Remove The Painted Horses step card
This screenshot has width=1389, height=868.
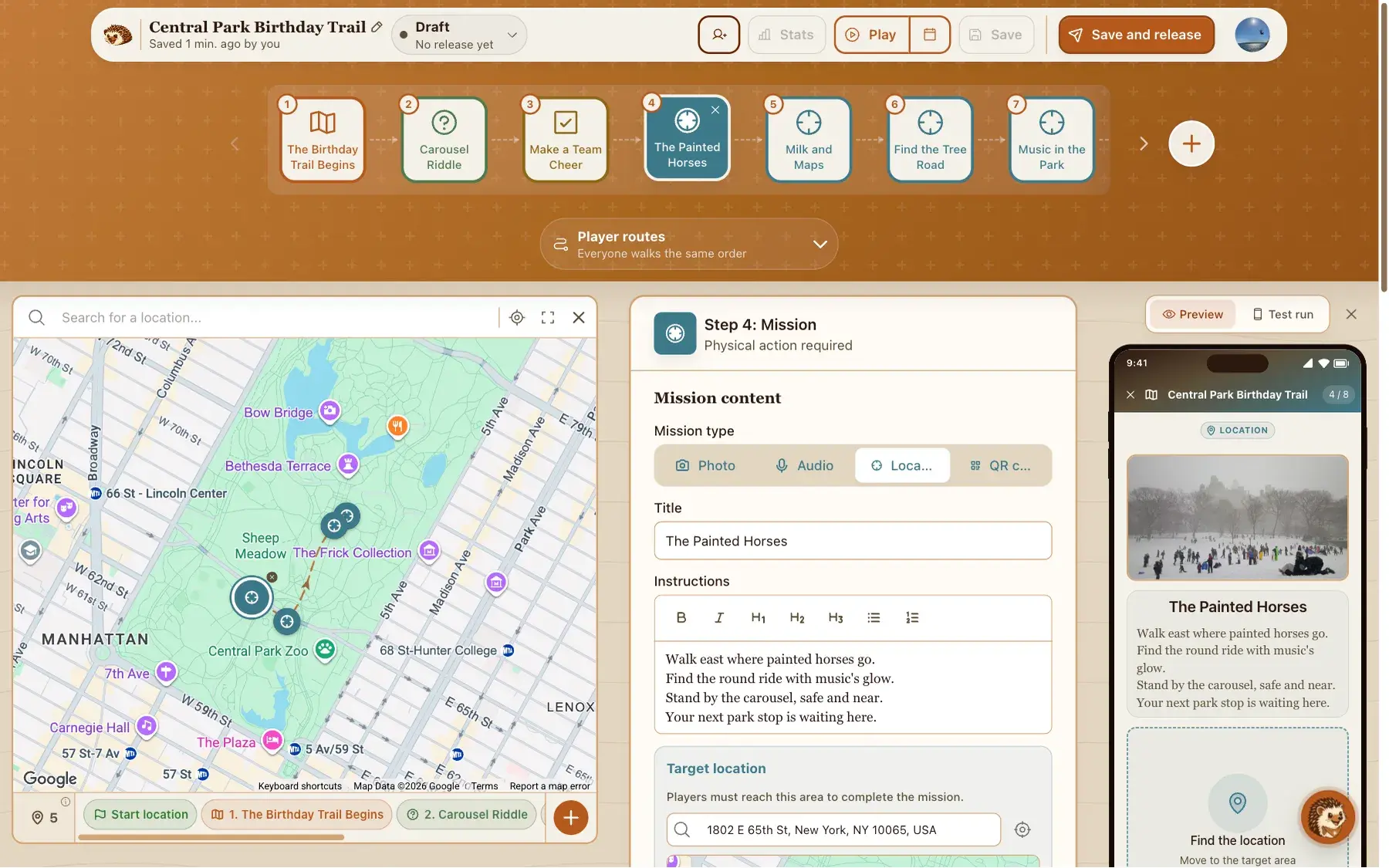point(715,110)
